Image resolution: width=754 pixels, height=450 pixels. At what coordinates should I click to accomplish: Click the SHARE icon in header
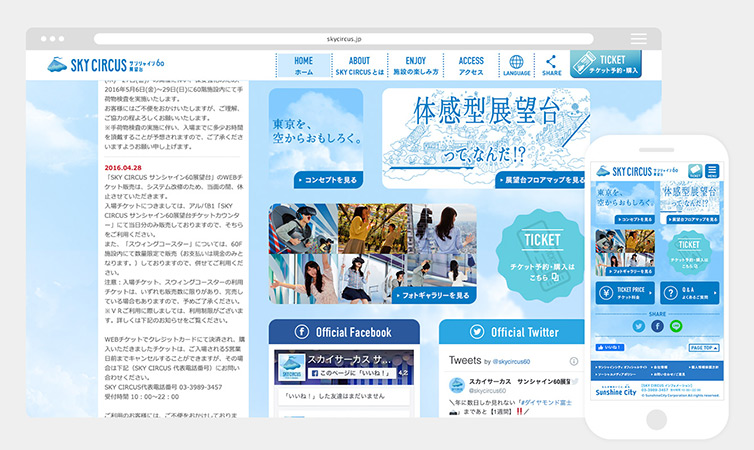(x=552, y=65)
